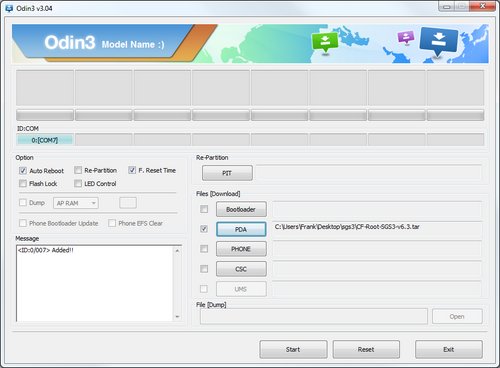500x368 pixels.
Task: Click the large blue download icon in banner
Action: coord(438,42)
